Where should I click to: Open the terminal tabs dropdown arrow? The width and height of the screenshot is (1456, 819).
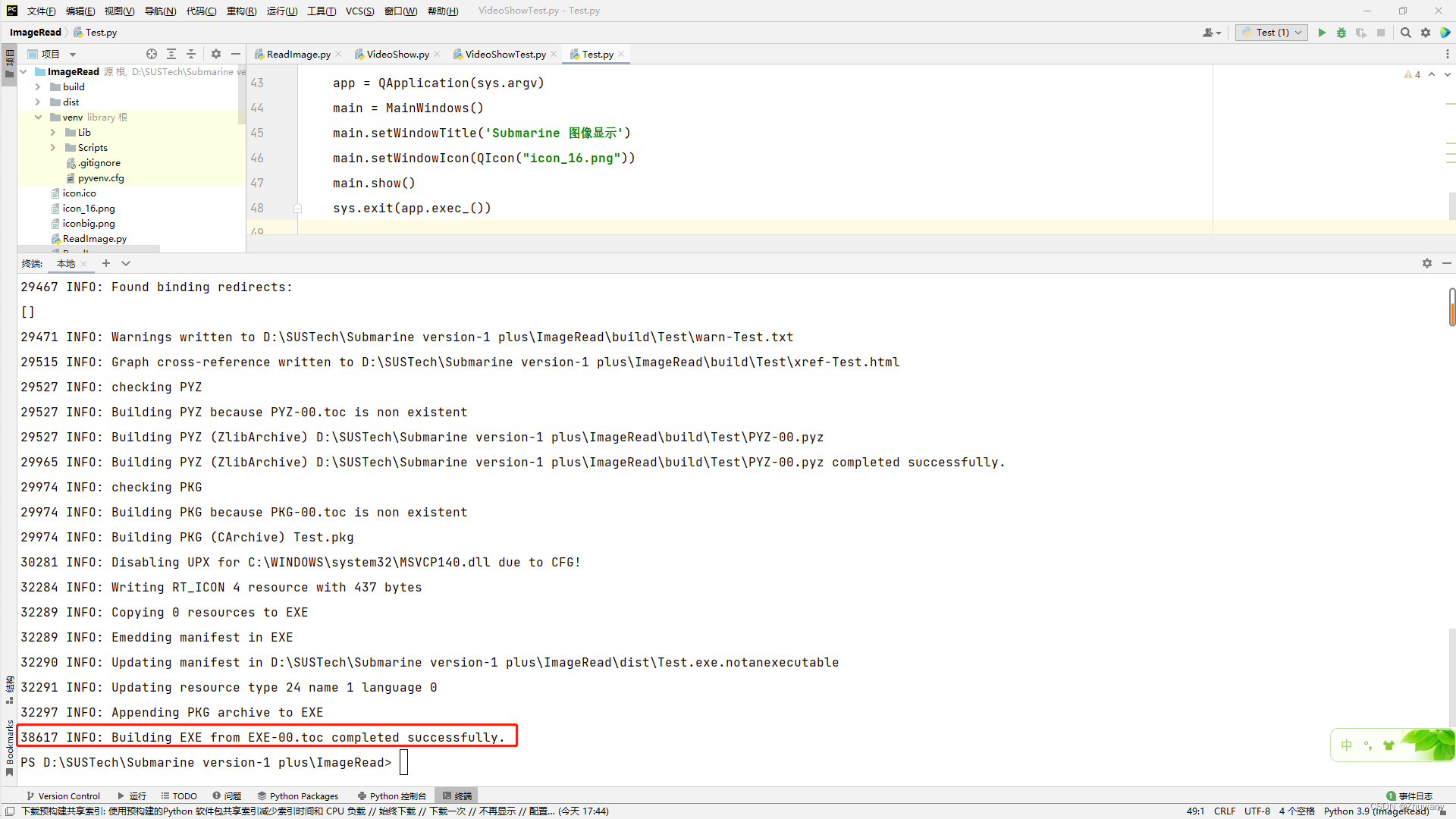coord(126,263)
